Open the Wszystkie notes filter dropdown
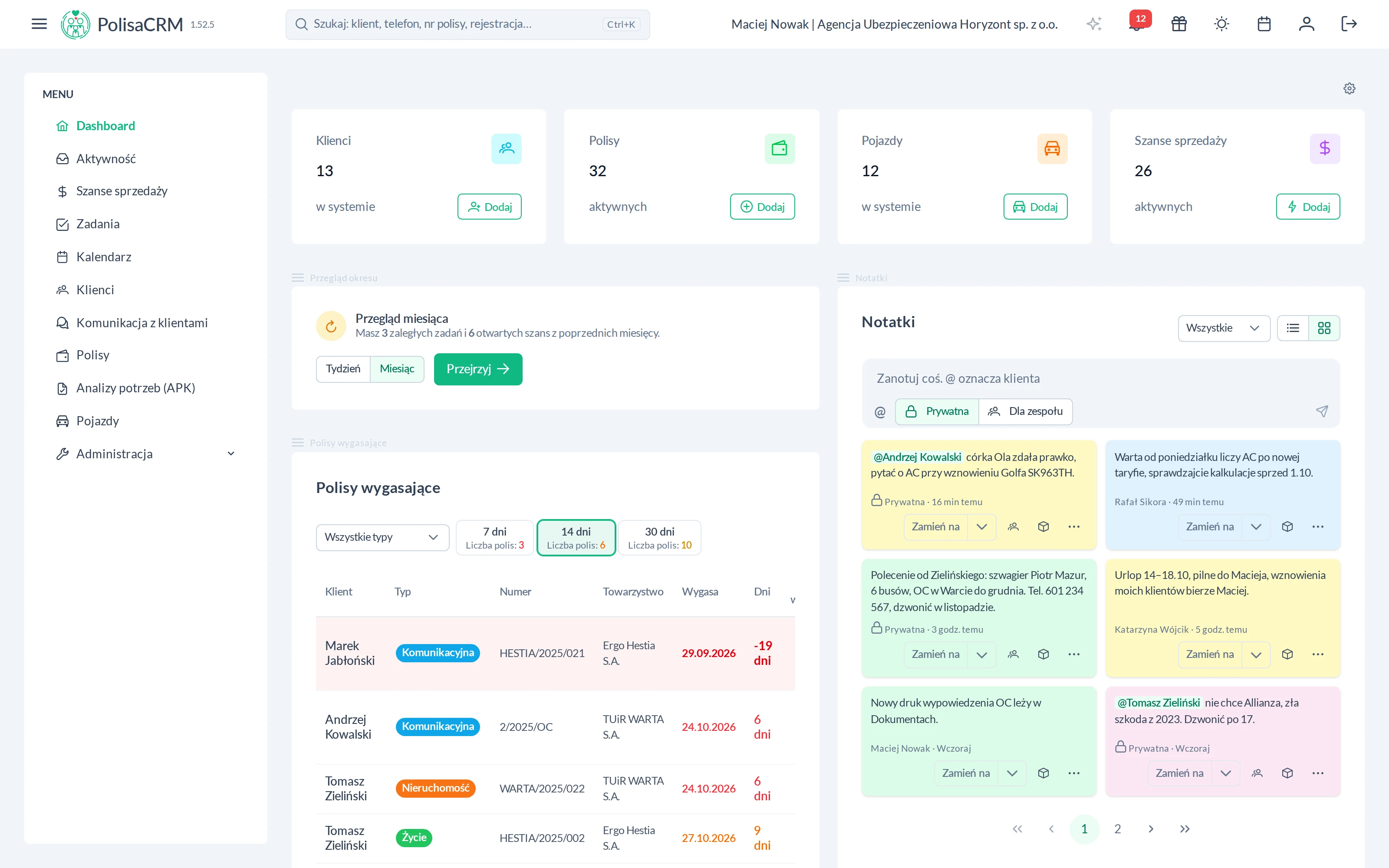Image resolution: width=1389 pixels, height=868 pixels. tap(1224, 328)
